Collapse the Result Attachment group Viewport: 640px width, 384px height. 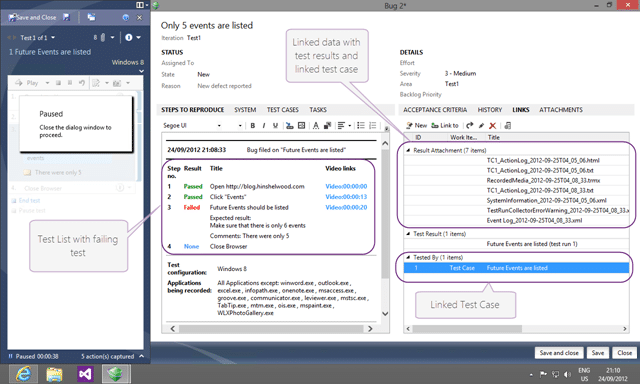[408, 150]
